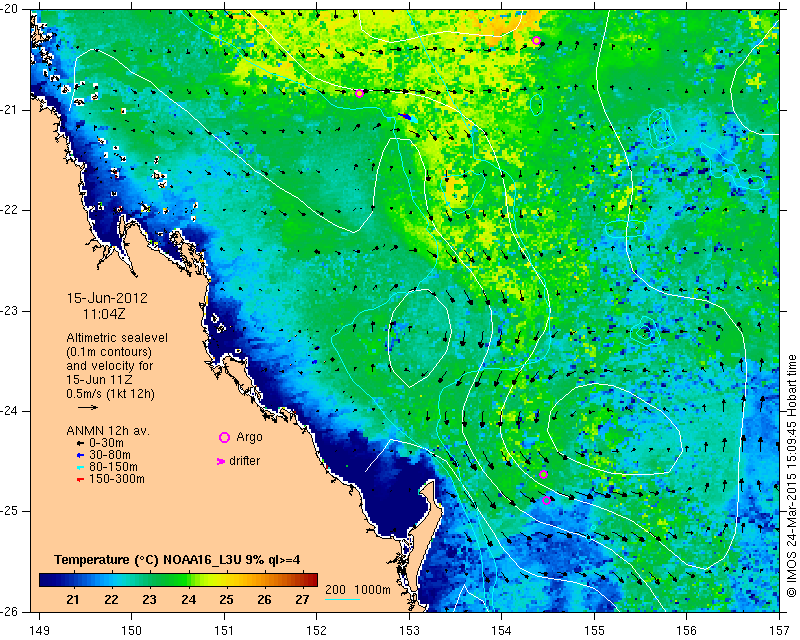This screenshot has width=800, height=640.
Task: Click the longitude axis label '155'
Action: (594, 631)
